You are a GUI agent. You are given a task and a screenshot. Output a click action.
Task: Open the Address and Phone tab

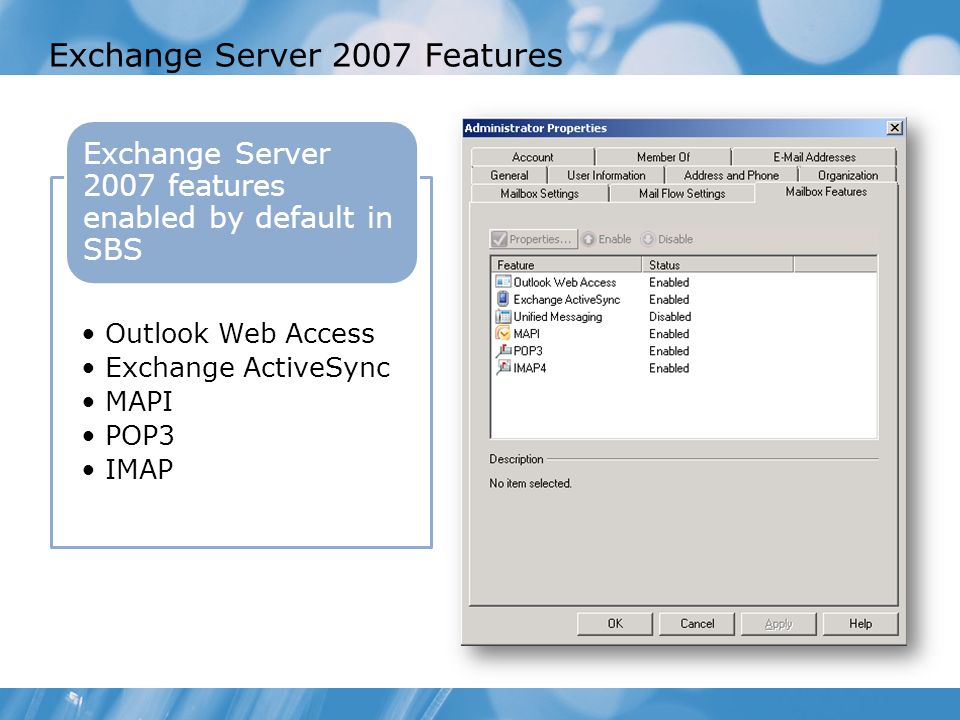click(x=731, y=176)
